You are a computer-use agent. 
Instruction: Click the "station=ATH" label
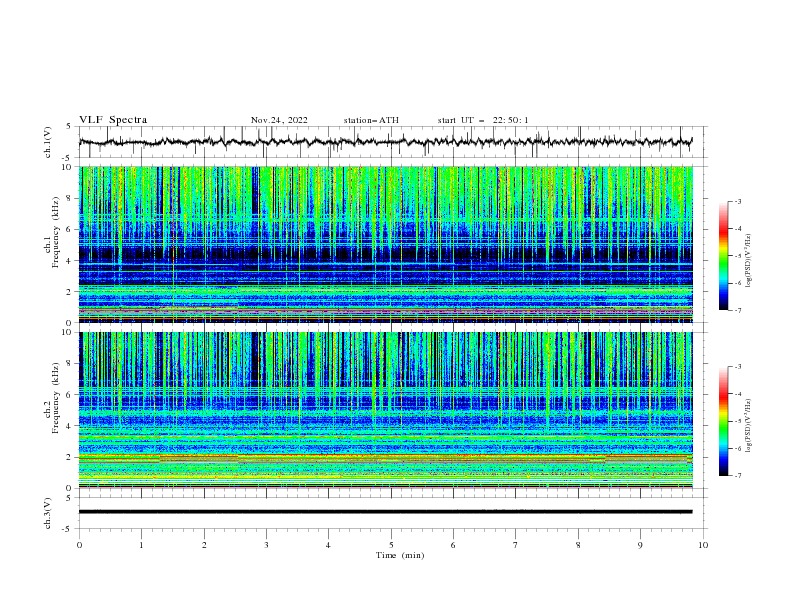[371, 120]
